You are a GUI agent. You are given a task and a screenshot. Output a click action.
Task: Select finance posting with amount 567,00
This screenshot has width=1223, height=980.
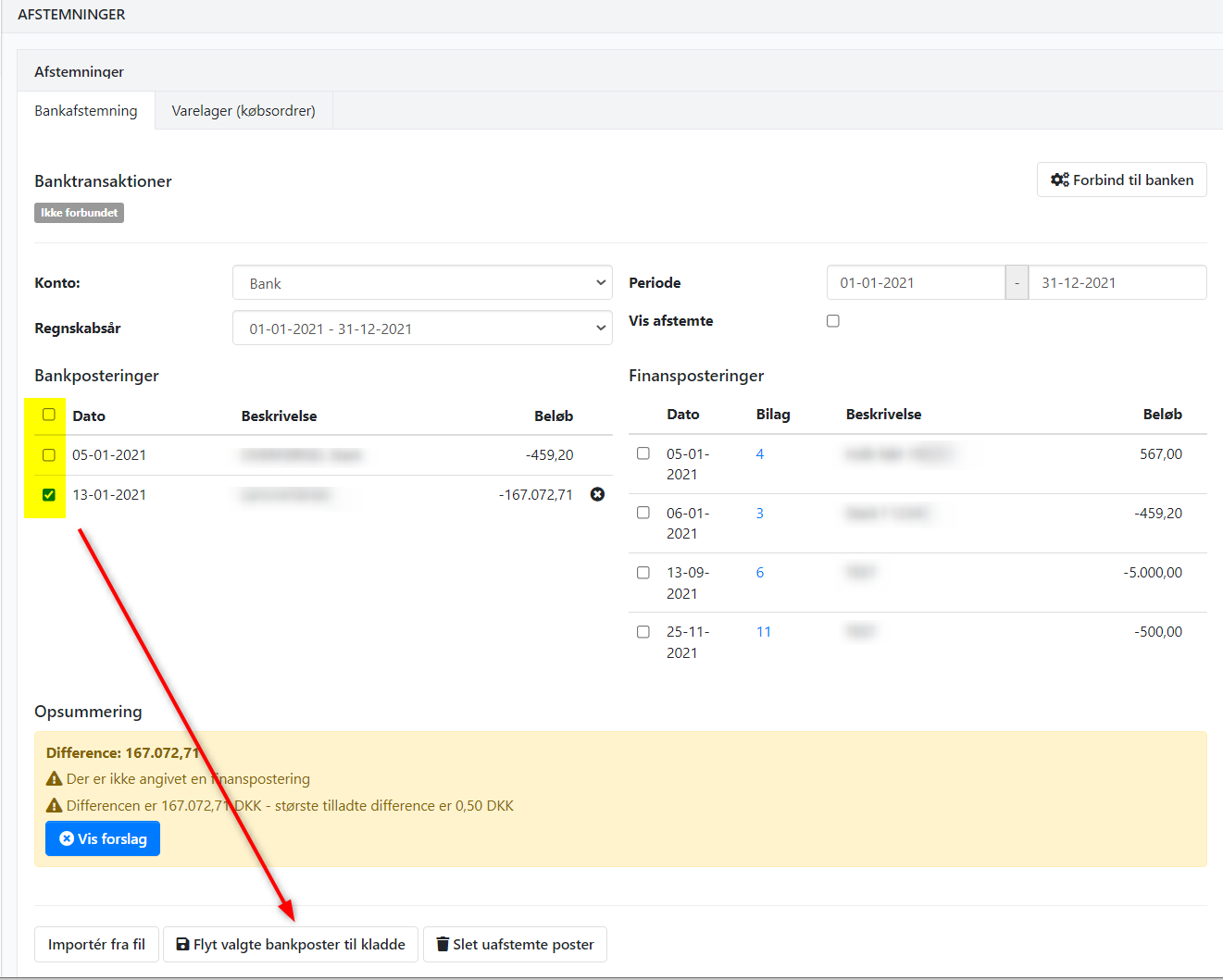(x=643, y=453)
